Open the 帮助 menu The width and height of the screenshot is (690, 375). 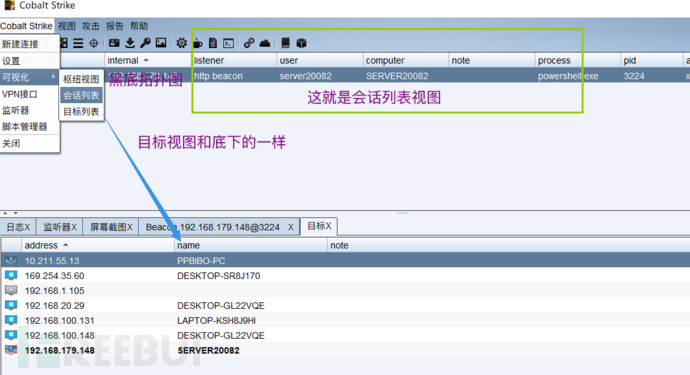[139, 26]
